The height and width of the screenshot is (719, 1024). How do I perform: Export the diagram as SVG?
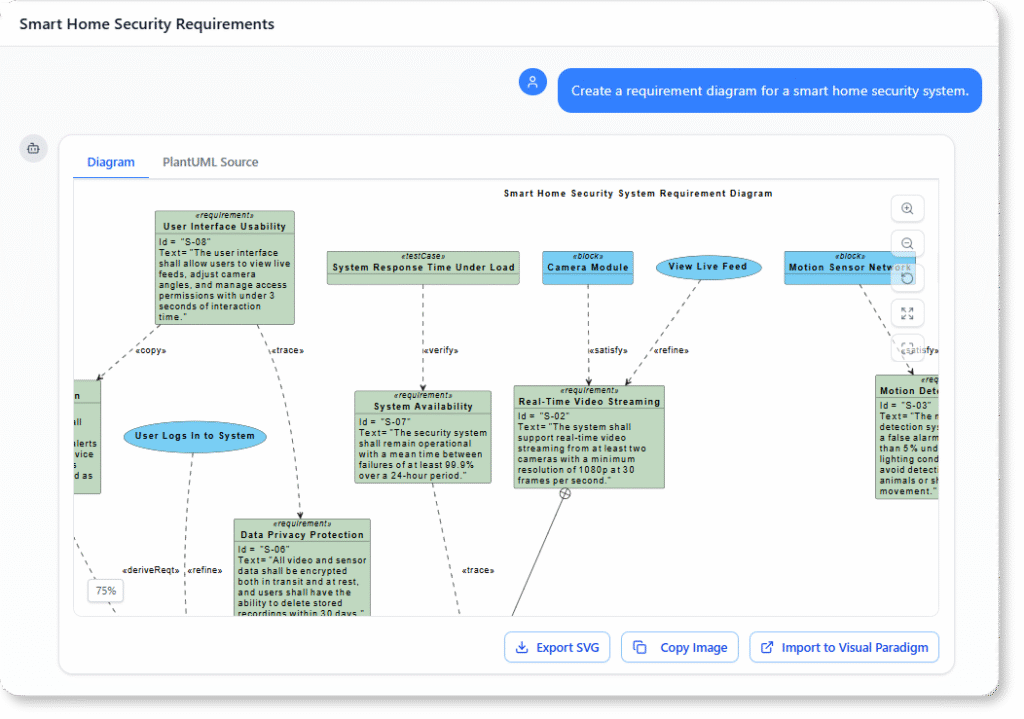pos(557,647)
